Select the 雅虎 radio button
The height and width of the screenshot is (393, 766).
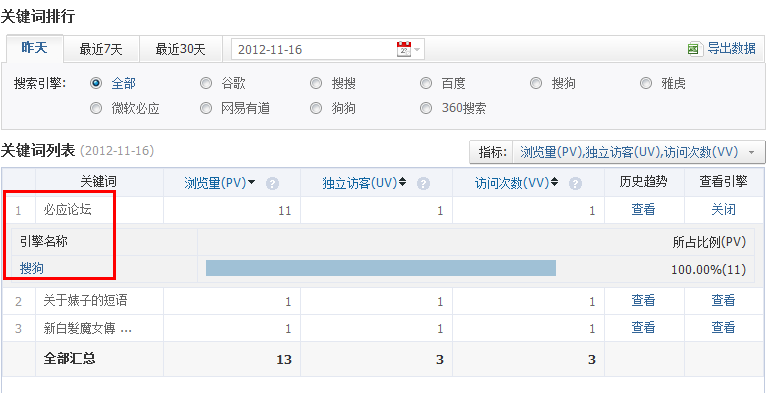click(646, 84)
